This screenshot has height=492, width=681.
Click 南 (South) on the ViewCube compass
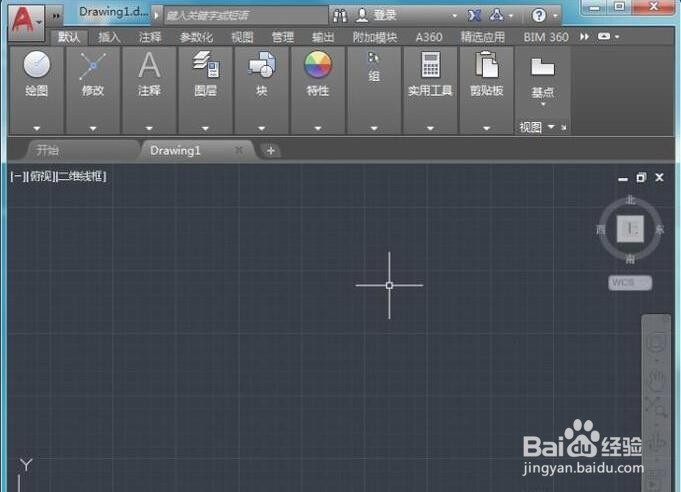630,259
